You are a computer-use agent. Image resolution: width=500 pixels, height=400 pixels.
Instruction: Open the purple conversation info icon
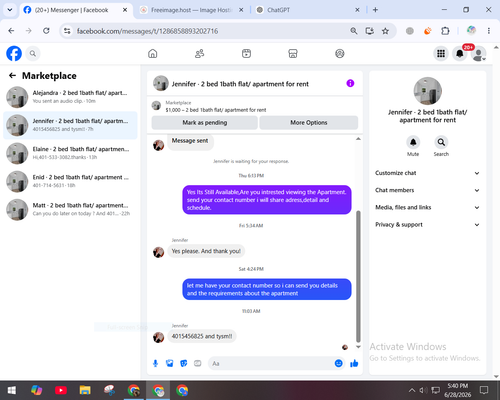pos(350,83)
